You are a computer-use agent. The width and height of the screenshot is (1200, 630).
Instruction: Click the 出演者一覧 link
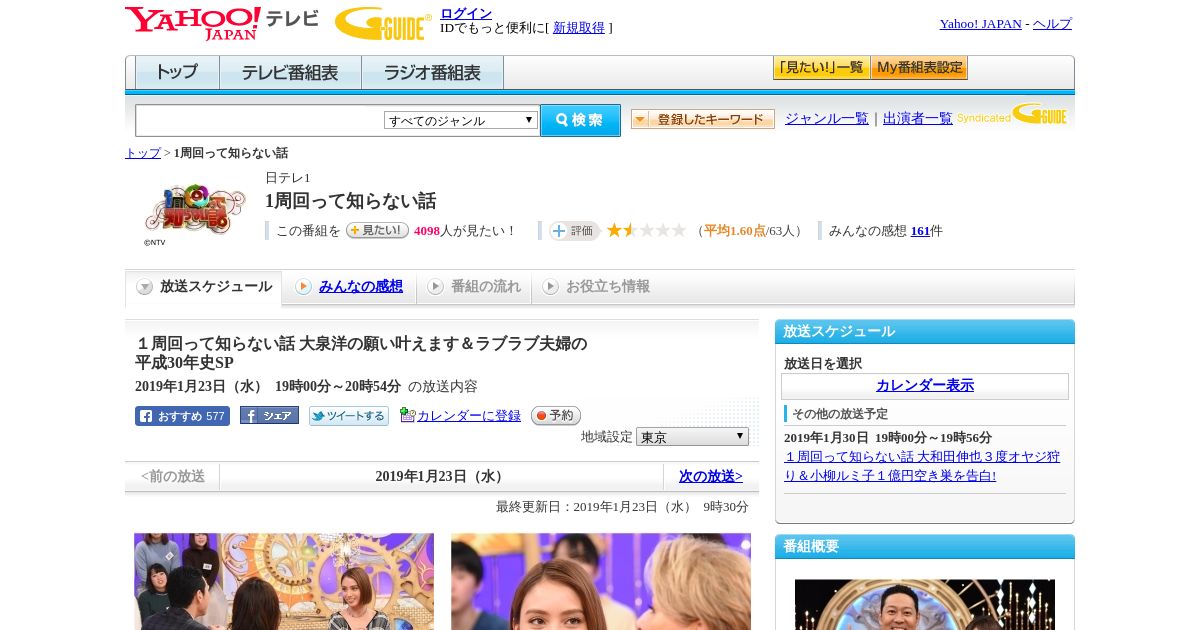918,119
